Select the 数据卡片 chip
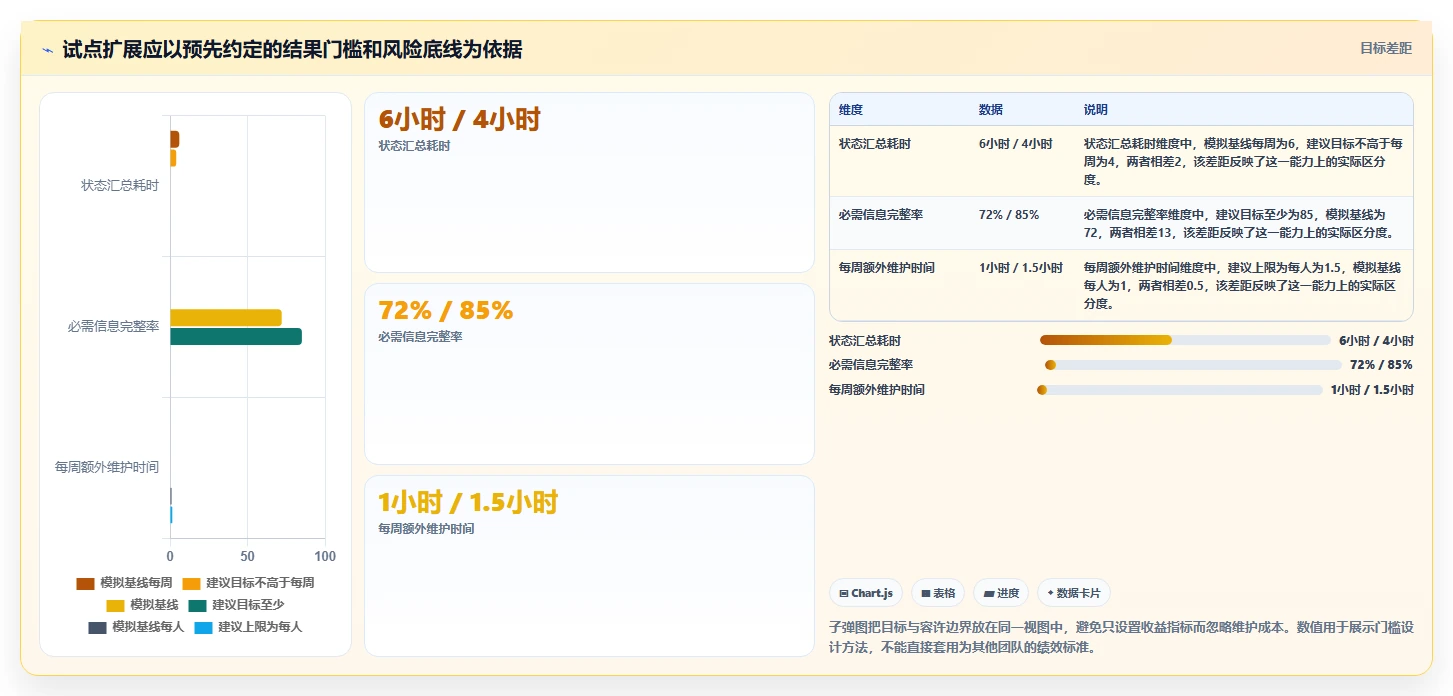 coord(1074,593)
